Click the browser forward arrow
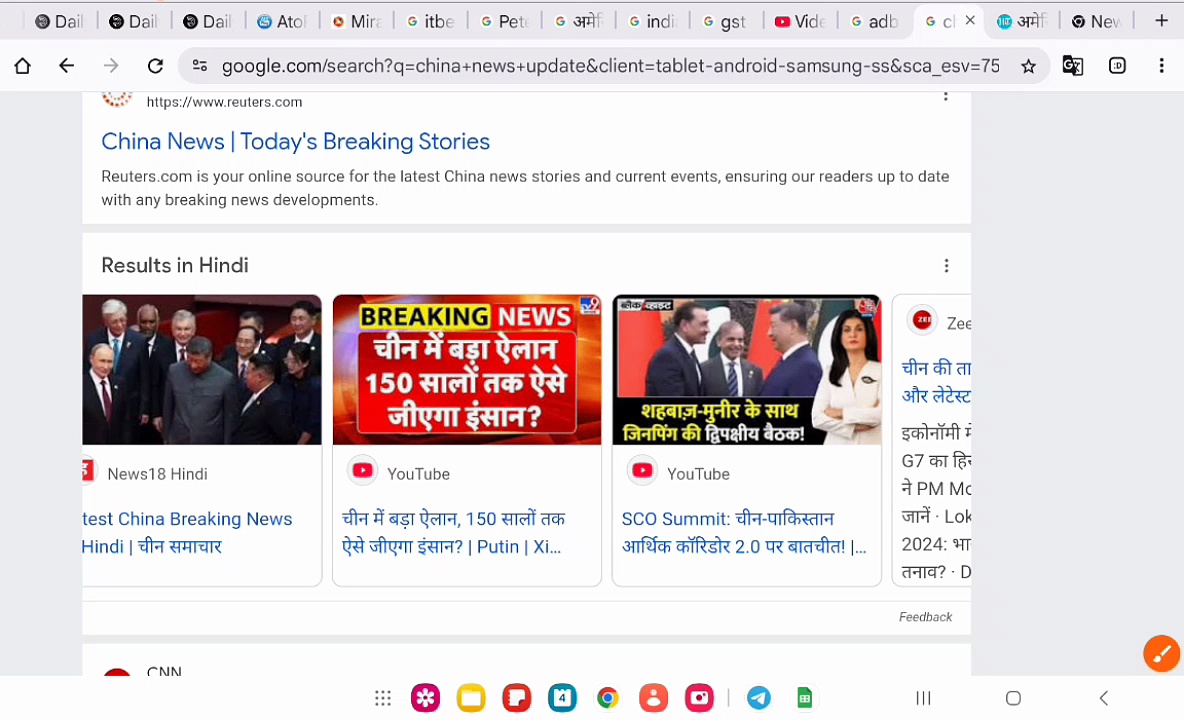1184x720 pixels. click(x=111, y=66)
